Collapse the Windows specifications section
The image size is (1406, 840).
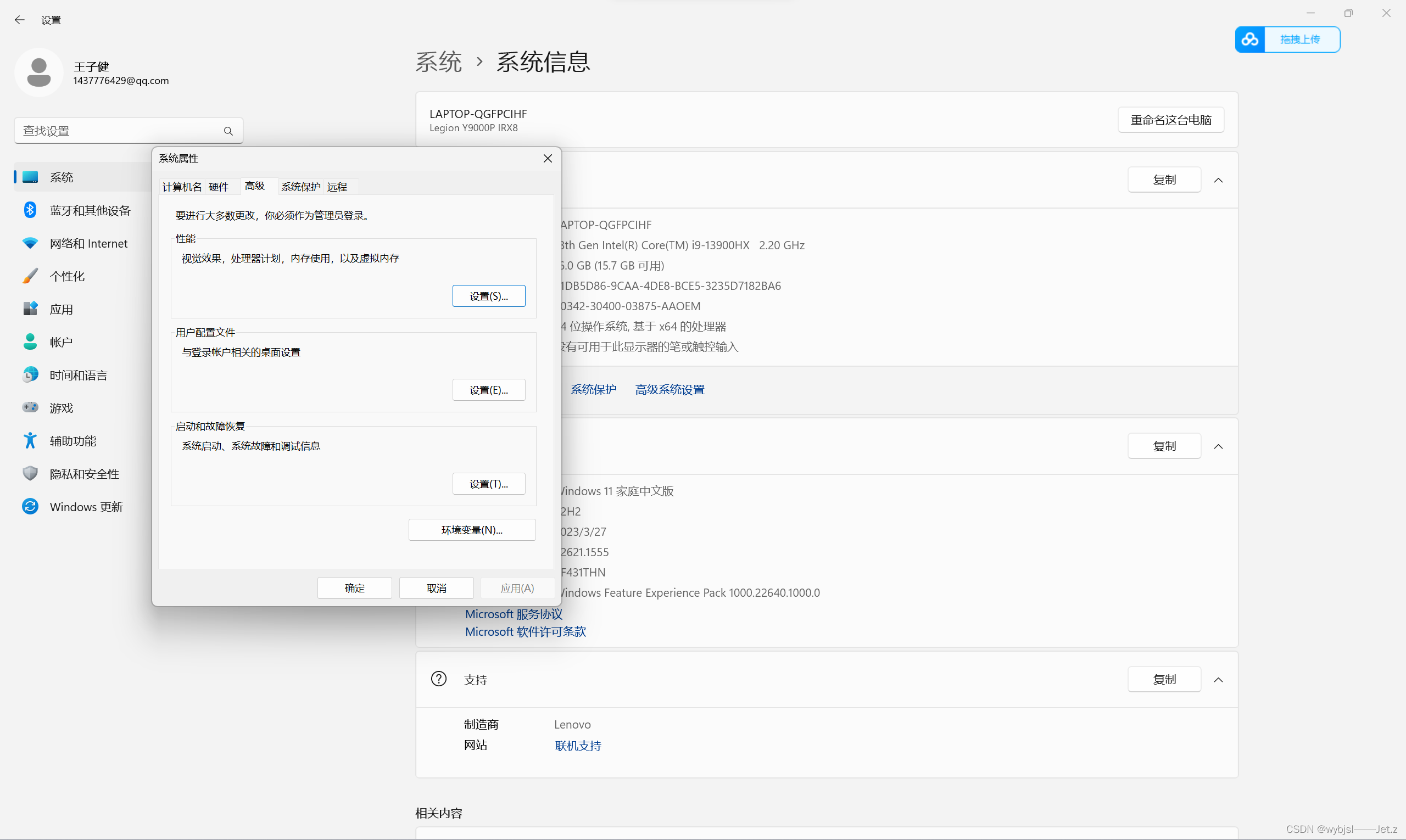pyautogui.click(x=1219, y=446)
